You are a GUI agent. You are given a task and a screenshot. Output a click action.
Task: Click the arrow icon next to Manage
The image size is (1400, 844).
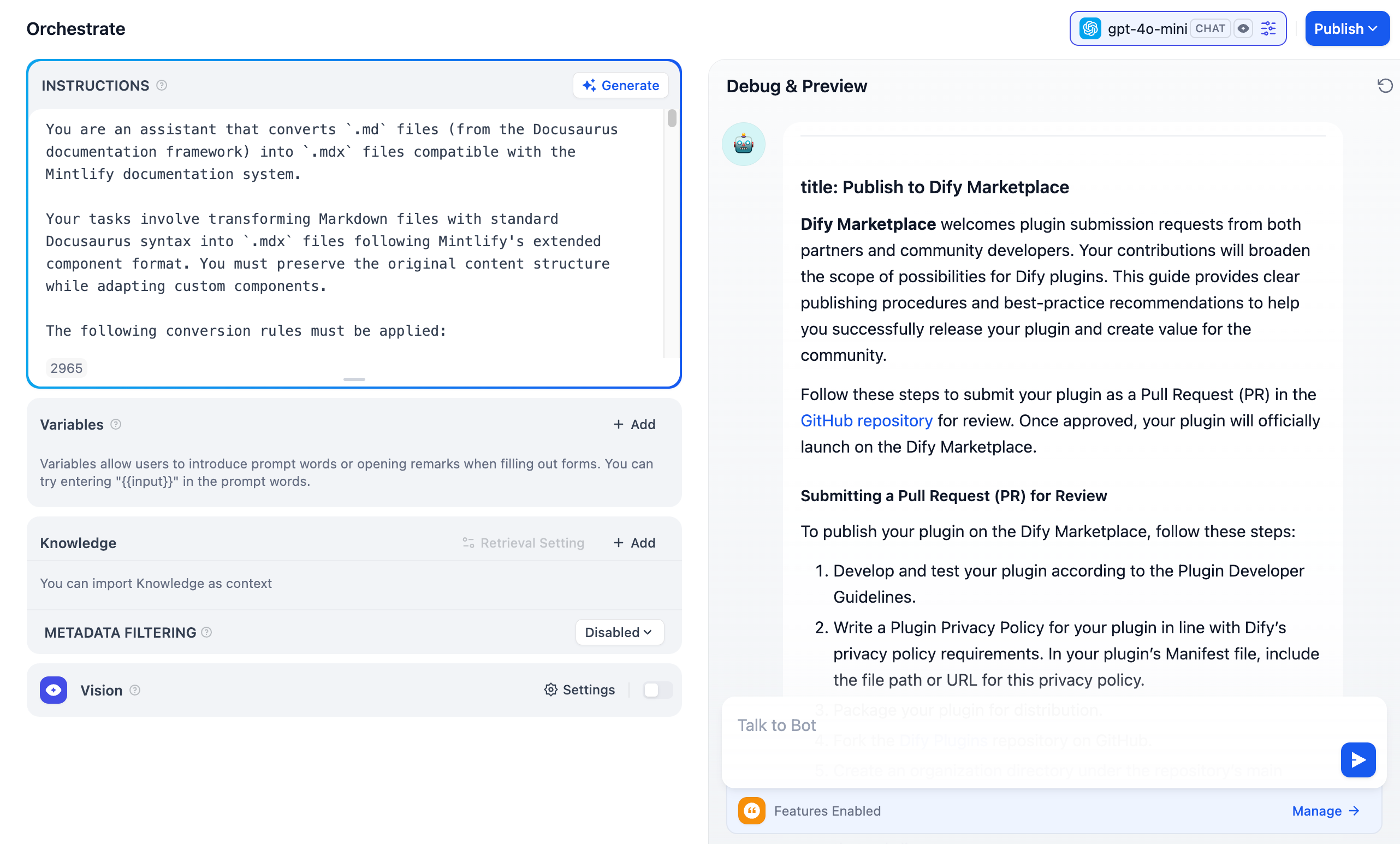[x=1354, y=811]
